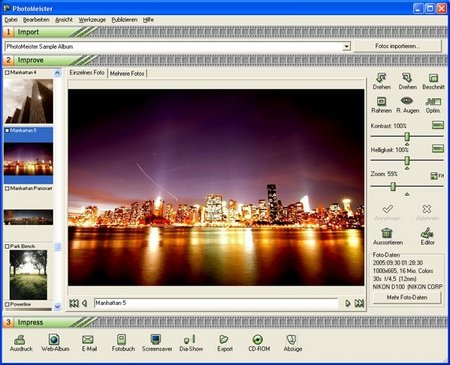Open the Bearbeiten menu

pyautogui.click(x=36, y=20)
